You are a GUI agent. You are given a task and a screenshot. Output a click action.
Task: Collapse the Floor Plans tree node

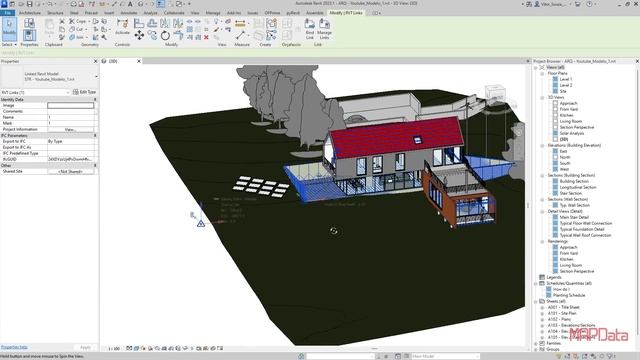coord(542,73)
